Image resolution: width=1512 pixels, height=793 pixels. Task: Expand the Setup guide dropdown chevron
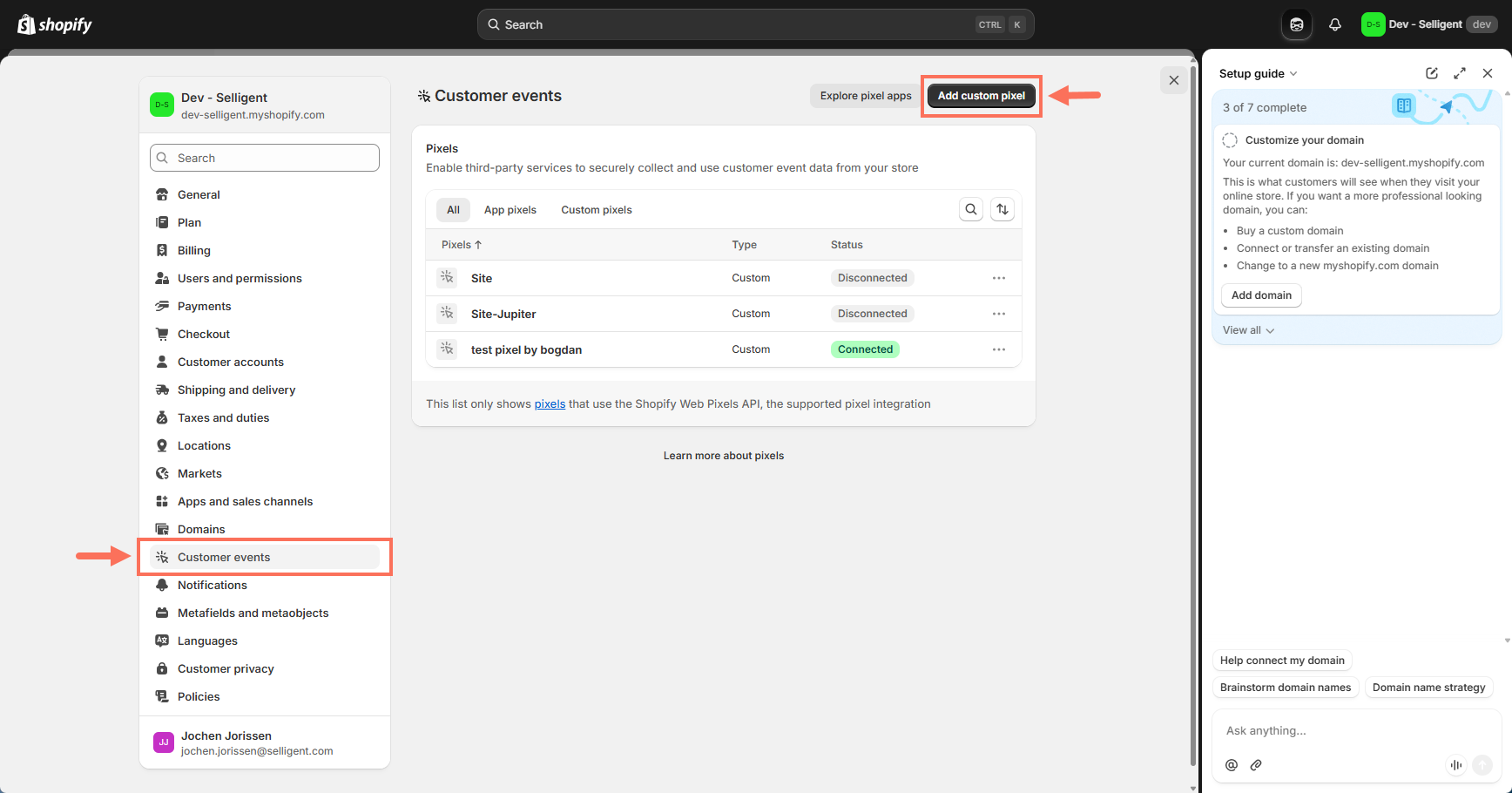[x=1293, y=74]
